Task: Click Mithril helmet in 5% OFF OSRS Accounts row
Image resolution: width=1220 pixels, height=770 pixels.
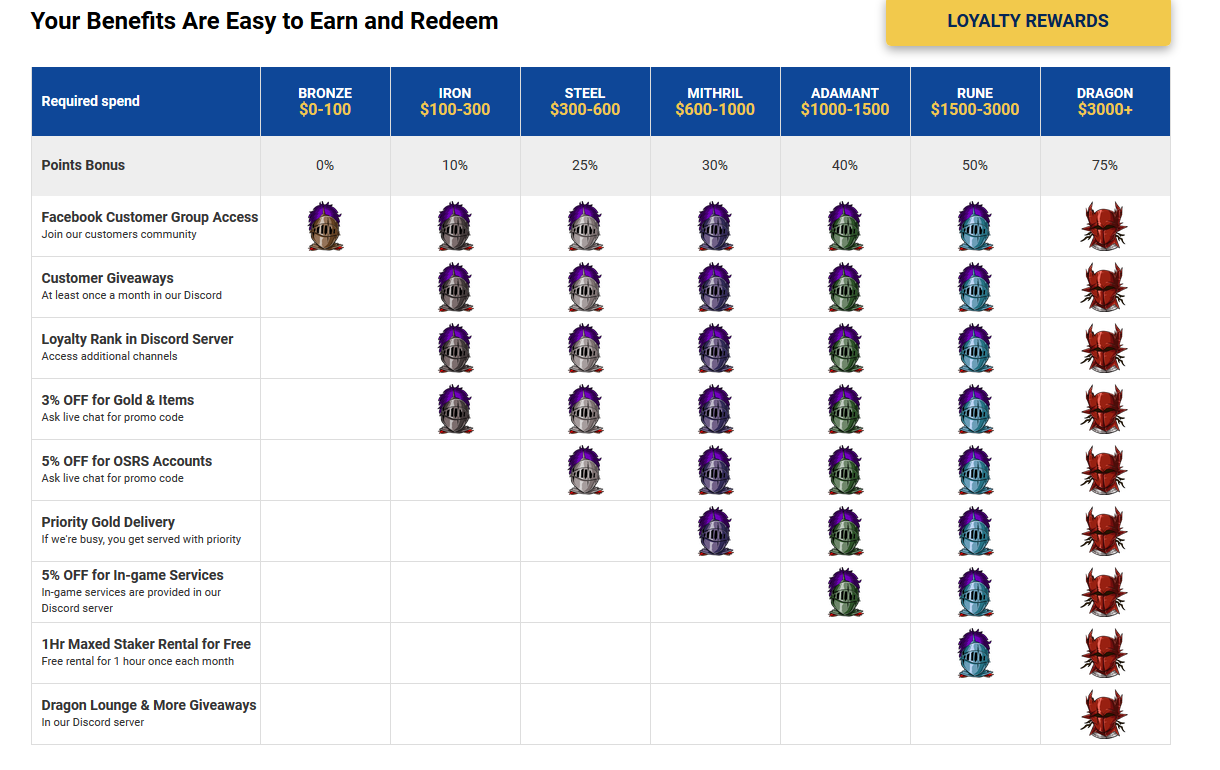Action: click(x=715, y=470)
